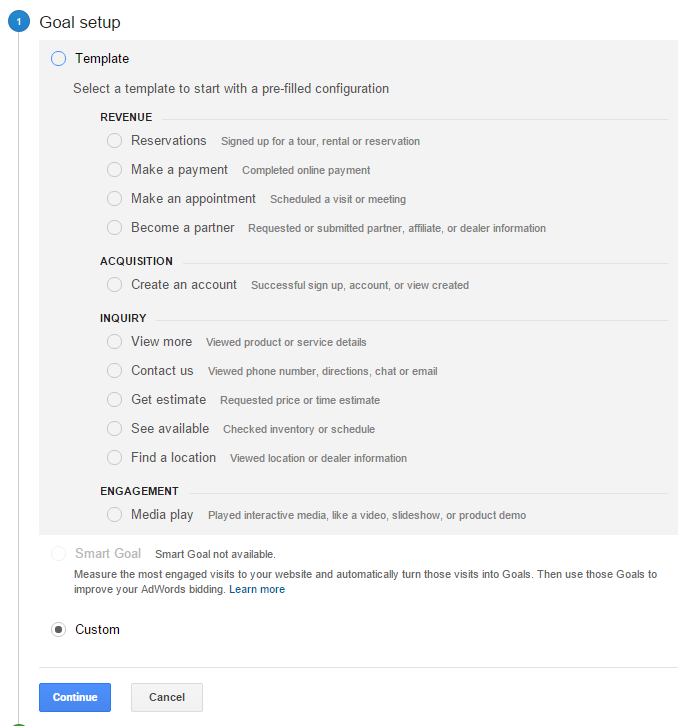
Task: Choose the Create an account template
Action: click(114, 284)
